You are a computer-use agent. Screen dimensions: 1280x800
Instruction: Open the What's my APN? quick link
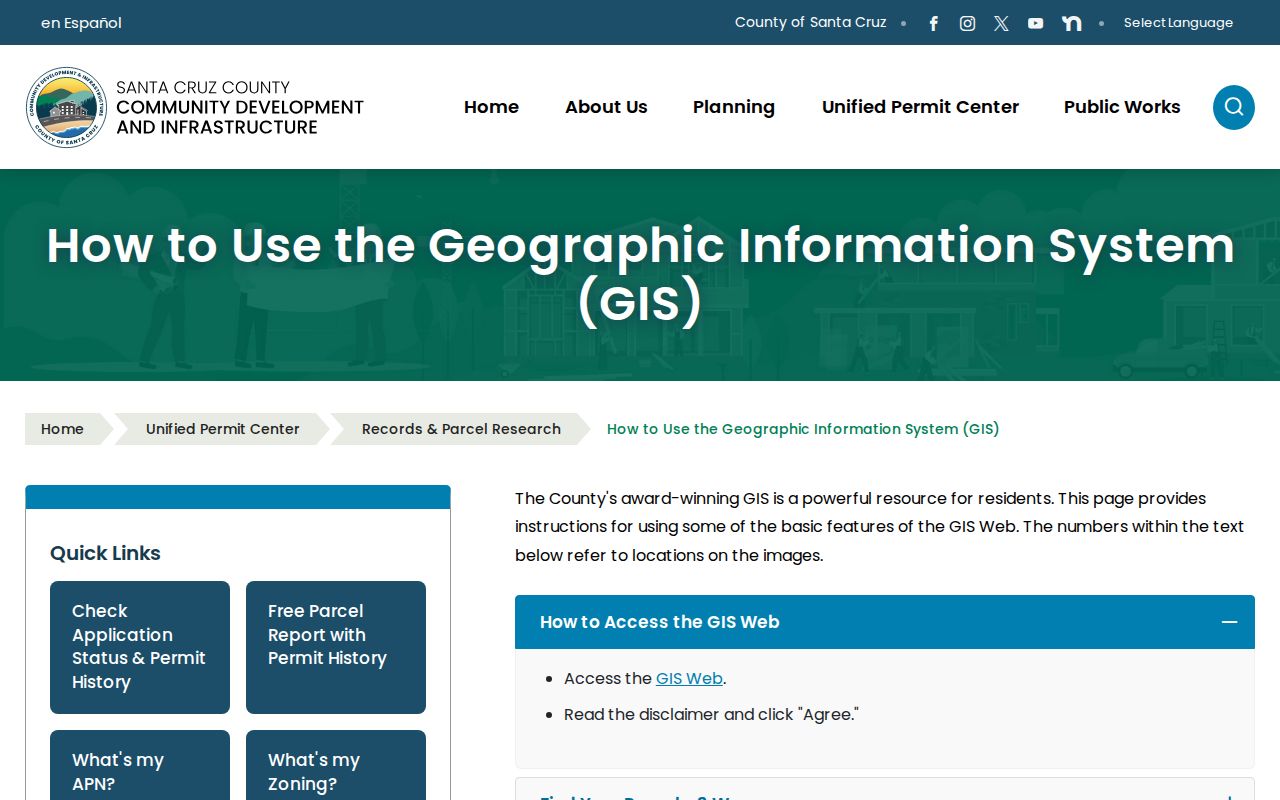tap(140, 765)
